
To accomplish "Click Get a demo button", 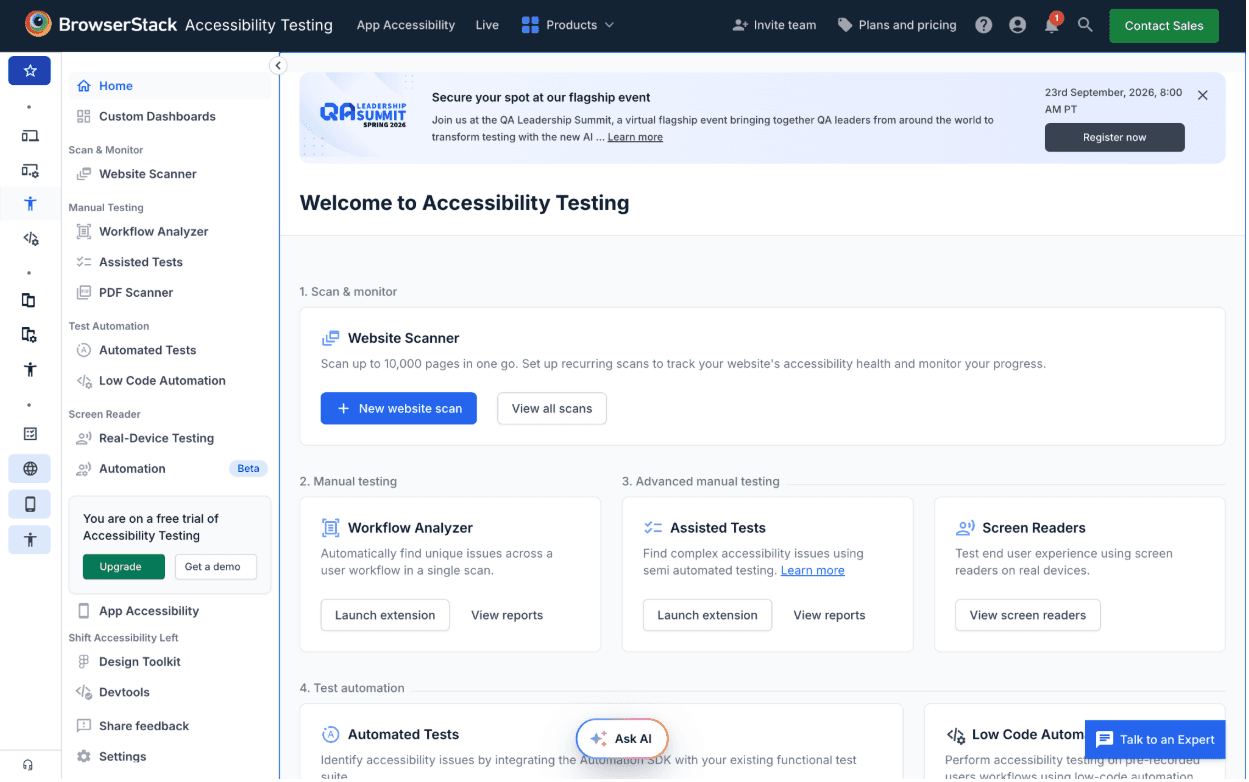I will (216, 568).
